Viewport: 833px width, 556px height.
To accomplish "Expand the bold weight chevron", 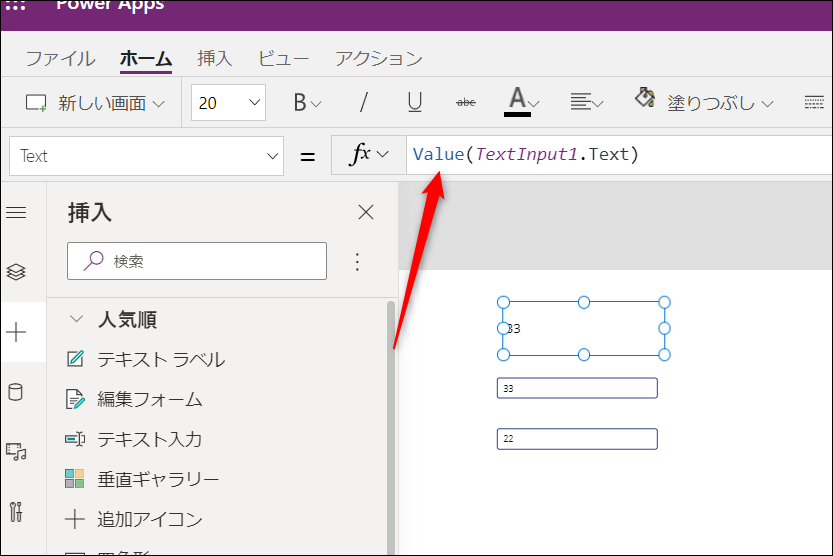I will 316,104.
